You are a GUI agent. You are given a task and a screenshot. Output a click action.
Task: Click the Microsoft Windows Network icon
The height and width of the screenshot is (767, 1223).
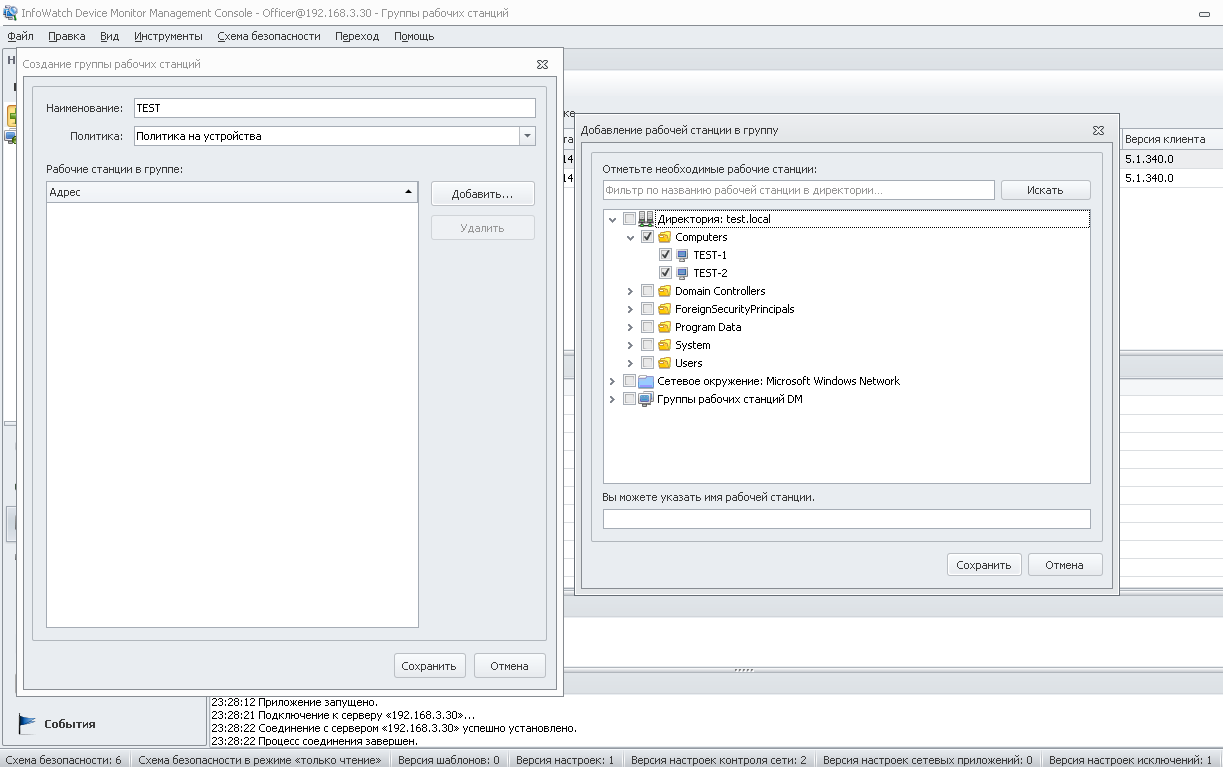point(646,381)
